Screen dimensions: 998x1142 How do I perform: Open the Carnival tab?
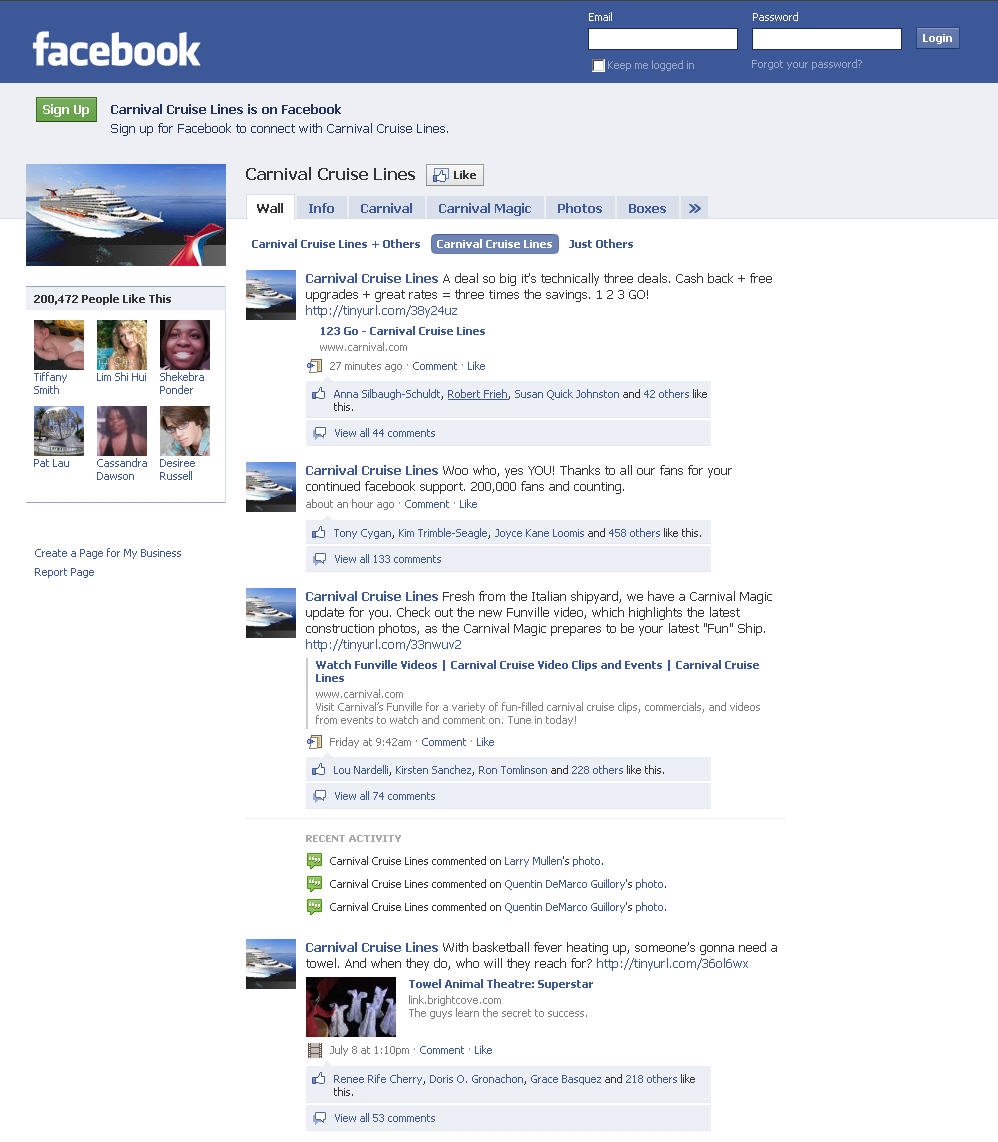(386, 208)
